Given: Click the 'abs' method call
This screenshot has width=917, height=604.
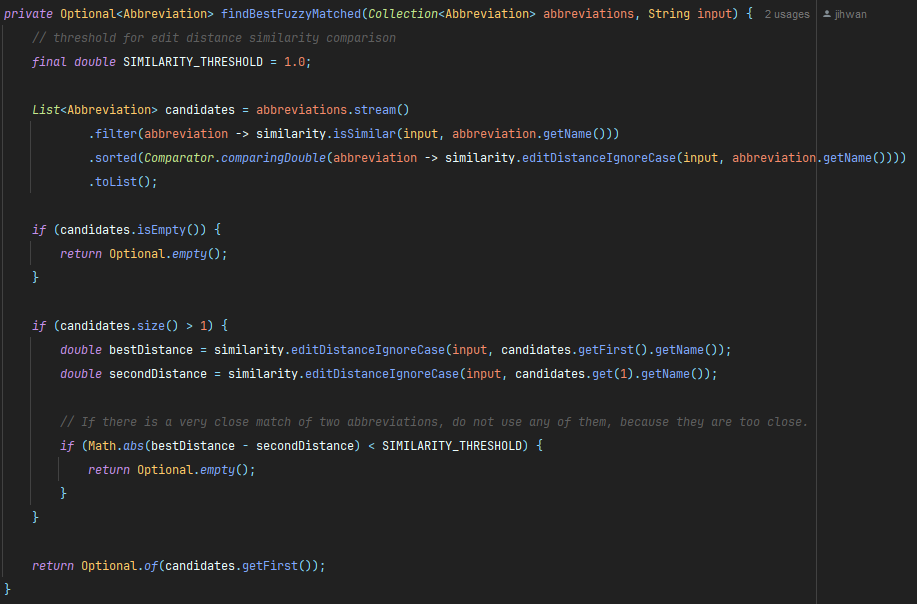Looking at the screenshot, I should (x=133, y=446).
